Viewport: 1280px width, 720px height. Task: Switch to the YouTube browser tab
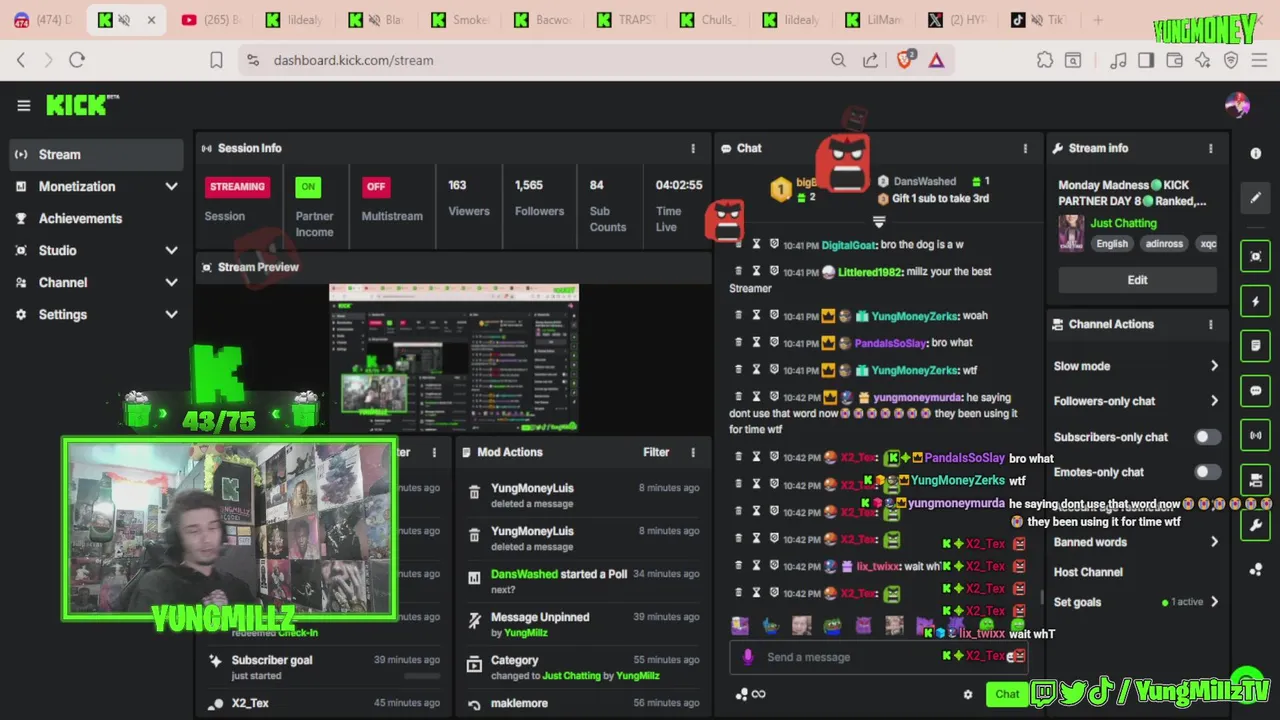(x=211, y=20)
